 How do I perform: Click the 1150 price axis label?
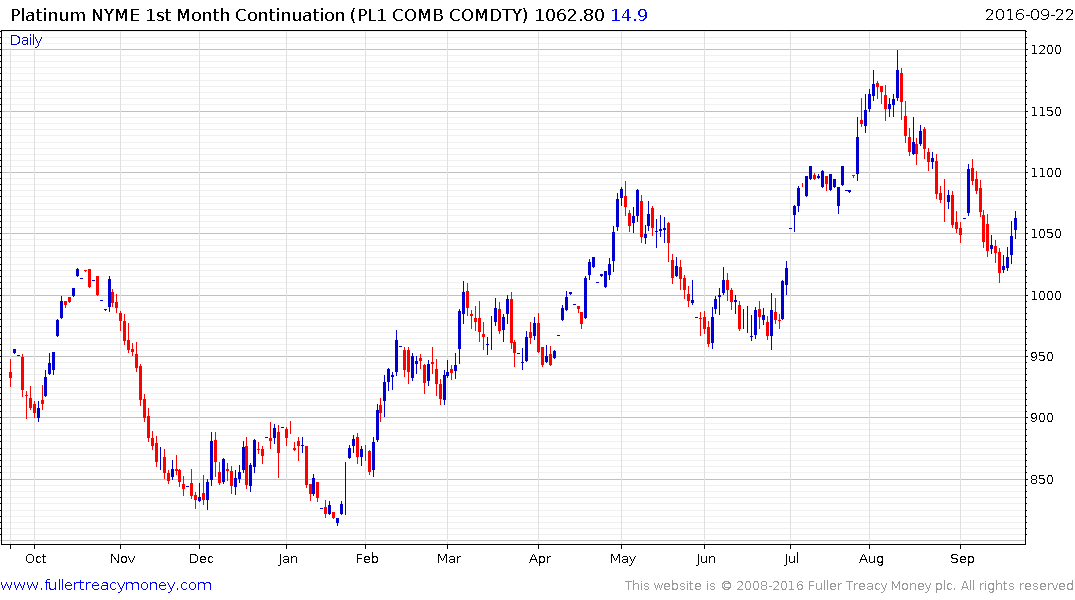point(1046,112)
